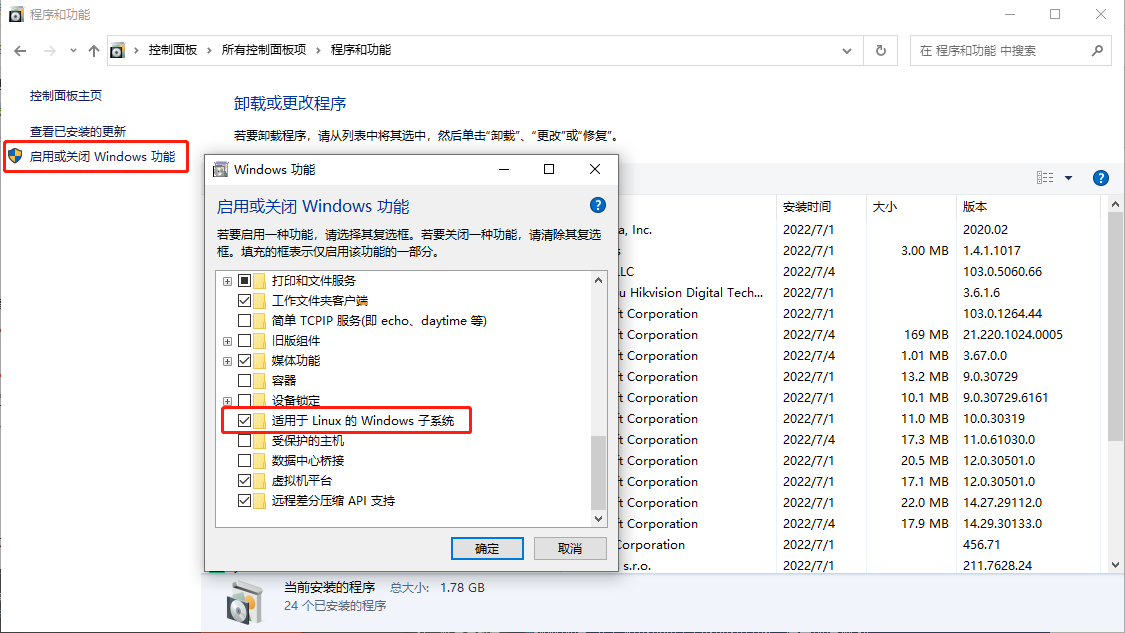Open 控制面板主页 link
Image resolution: width=1125 pixels, height=633 pixels.
(66, 95)
